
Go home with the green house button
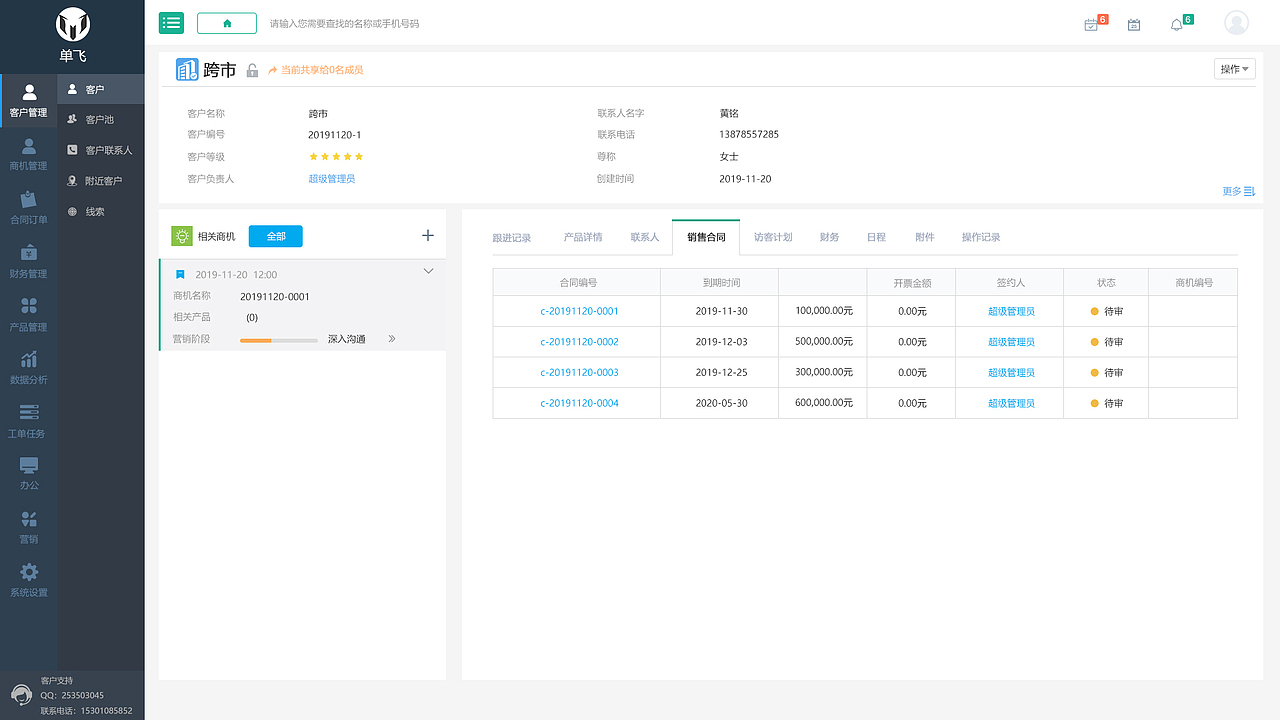point(226,22)
